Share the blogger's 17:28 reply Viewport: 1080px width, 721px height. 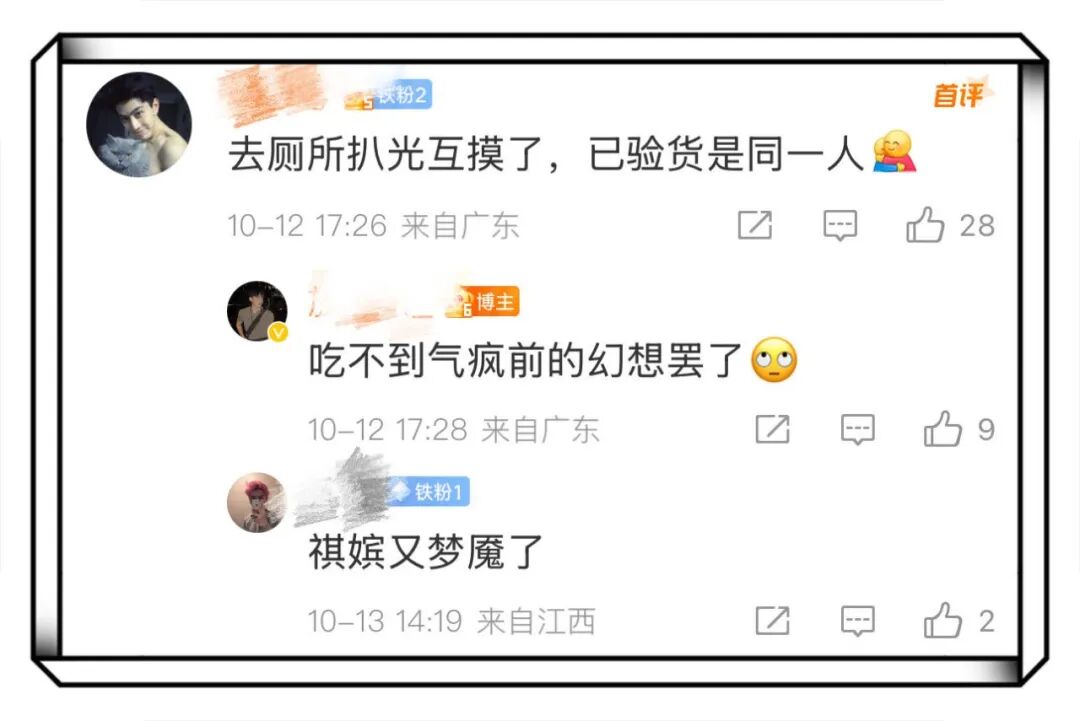click(773, 429)
